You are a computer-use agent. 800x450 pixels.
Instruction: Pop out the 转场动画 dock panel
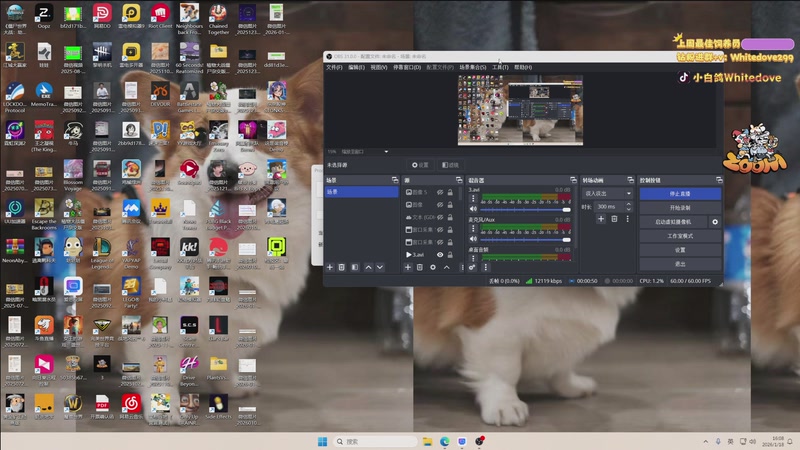coord(630,180)
